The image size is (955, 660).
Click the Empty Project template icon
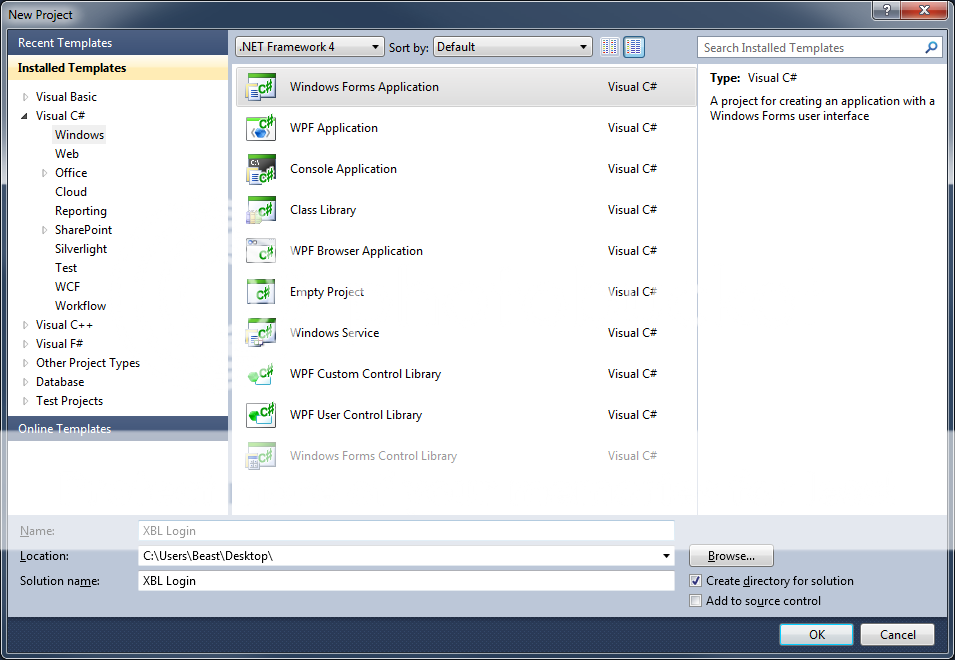point(261,292)
